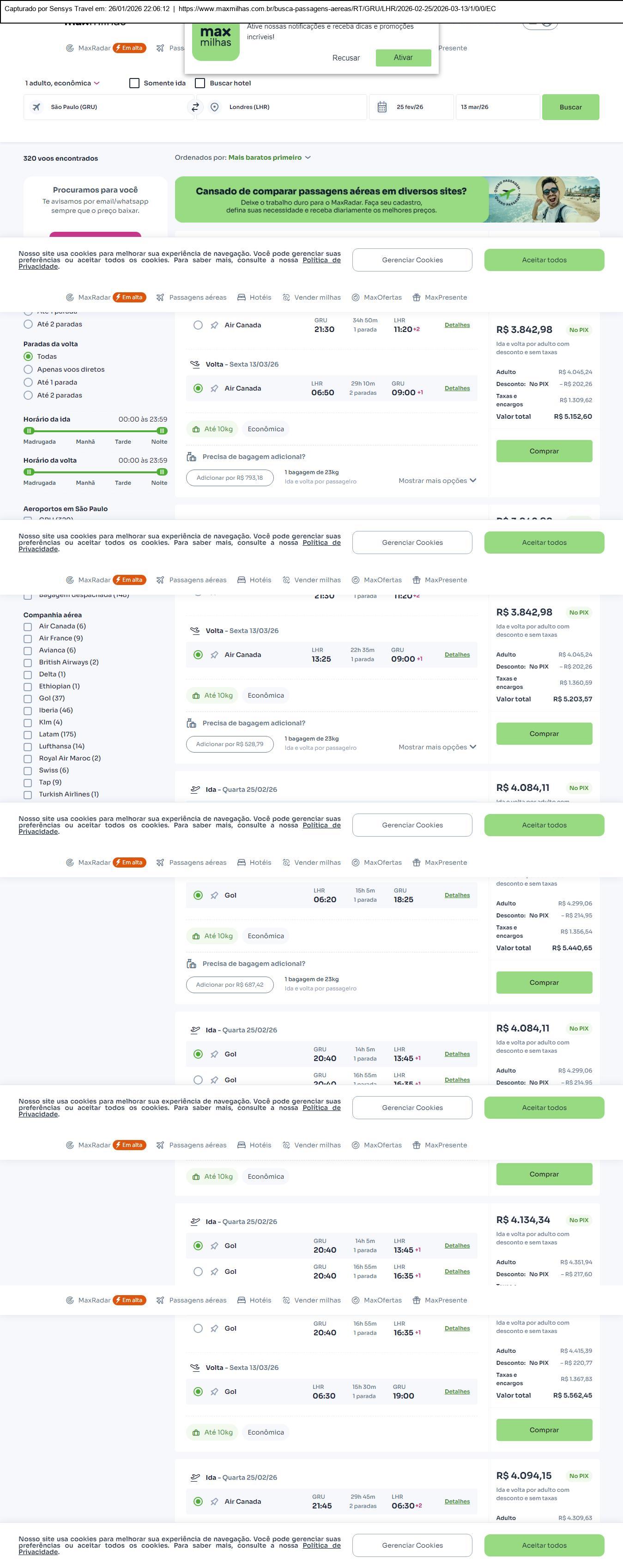The height and width of the screenshot is (1568, 623).
Task: Click the calendar icon beside 25 fev/26
Action: coord(382,107)
